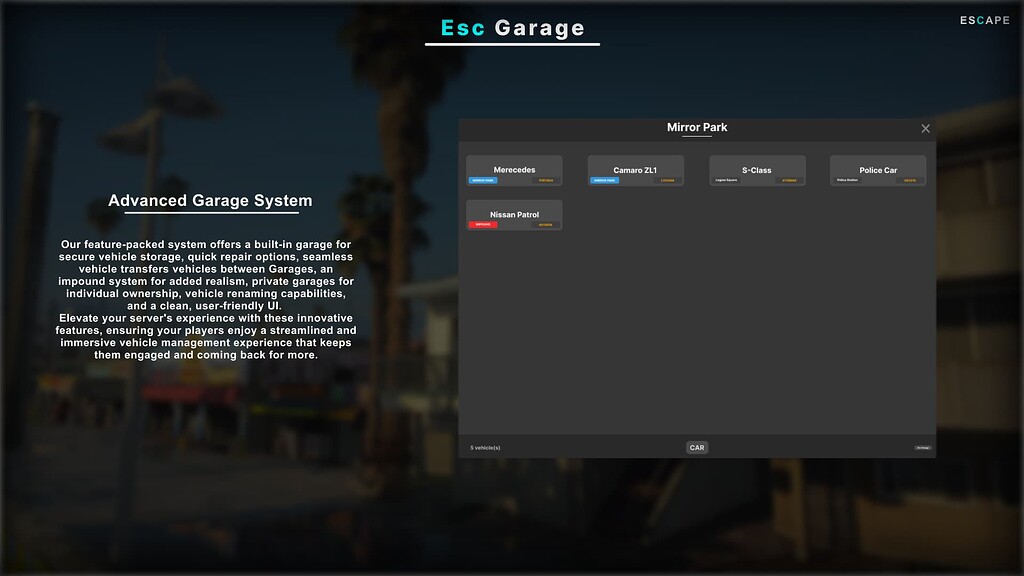Click the Police Station badge on Police Car
The height and width of the screenshot is (576, 1024).
click(846, 180)
